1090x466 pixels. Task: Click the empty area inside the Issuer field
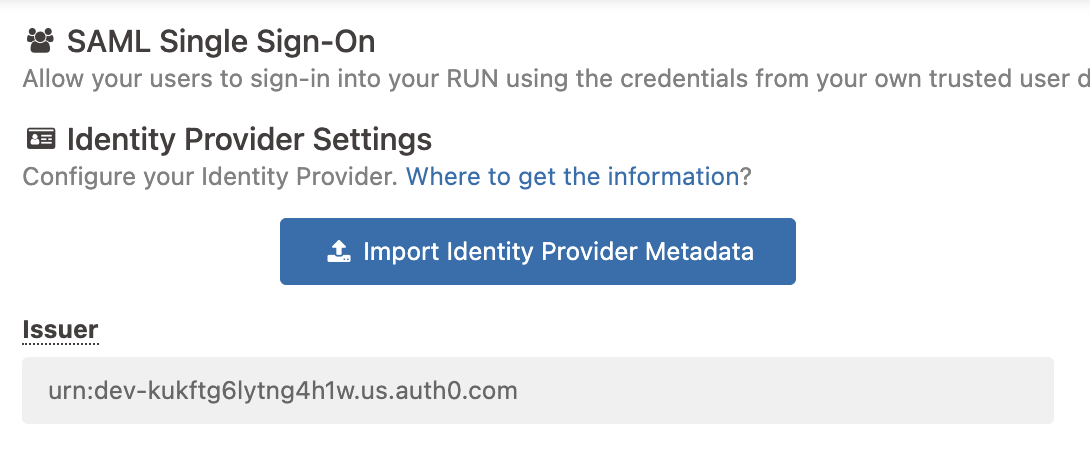click(800, 390)
